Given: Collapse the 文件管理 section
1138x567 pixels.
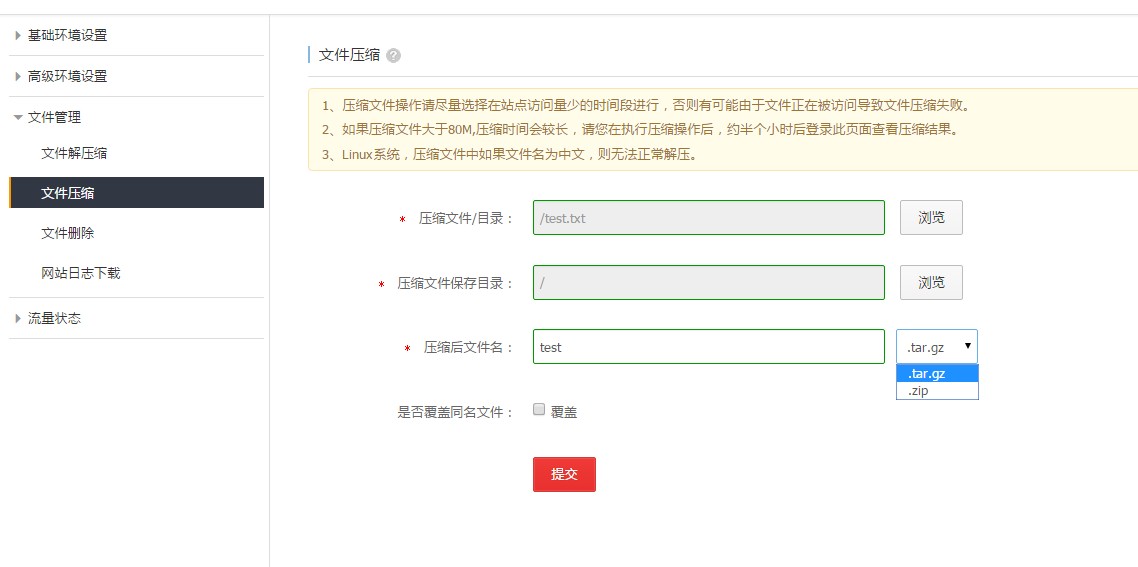Looking at the screenshot, I should pos(54,117).
